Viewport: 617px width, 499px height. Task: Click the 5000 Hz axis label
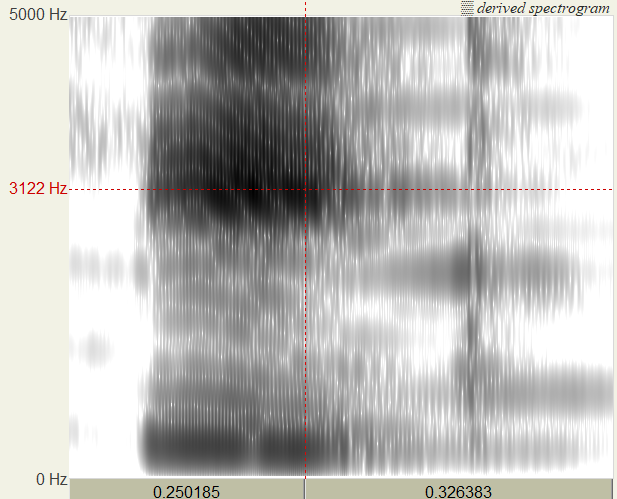coord(38,15)
